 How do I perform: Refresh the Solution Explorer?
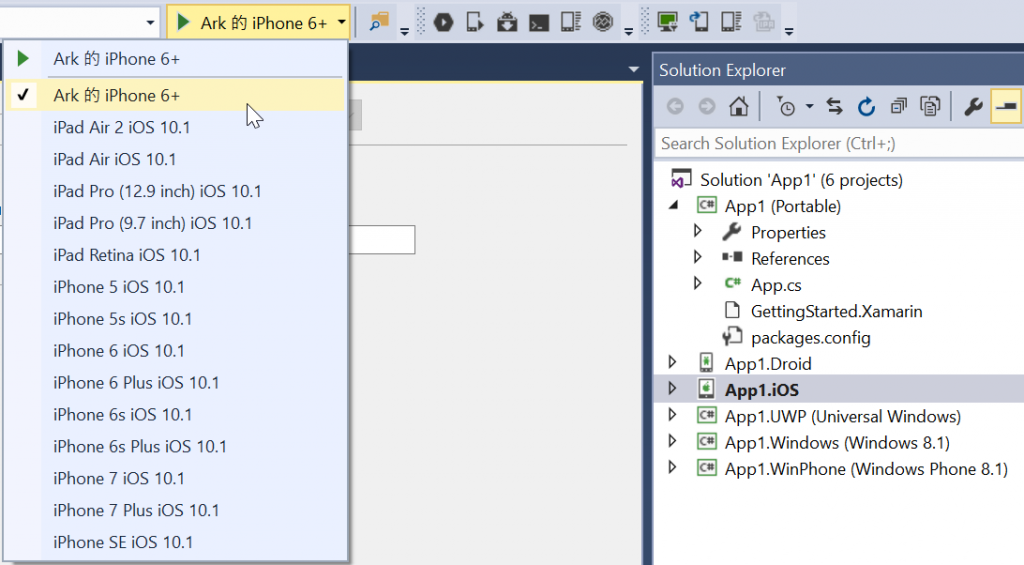tap(866, 106)
